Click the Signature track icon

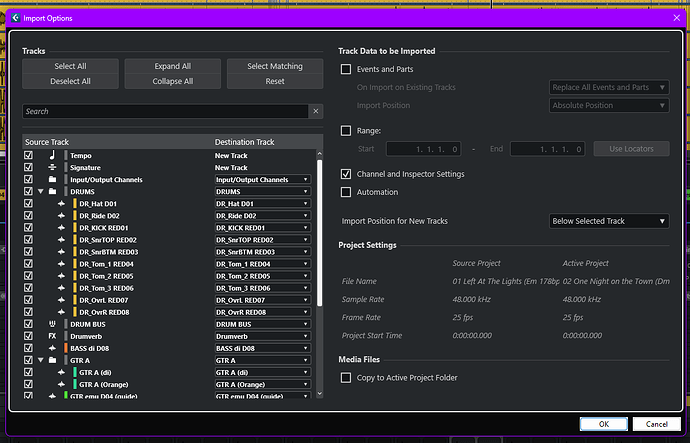pyautogui.click(x=52, y=168)
